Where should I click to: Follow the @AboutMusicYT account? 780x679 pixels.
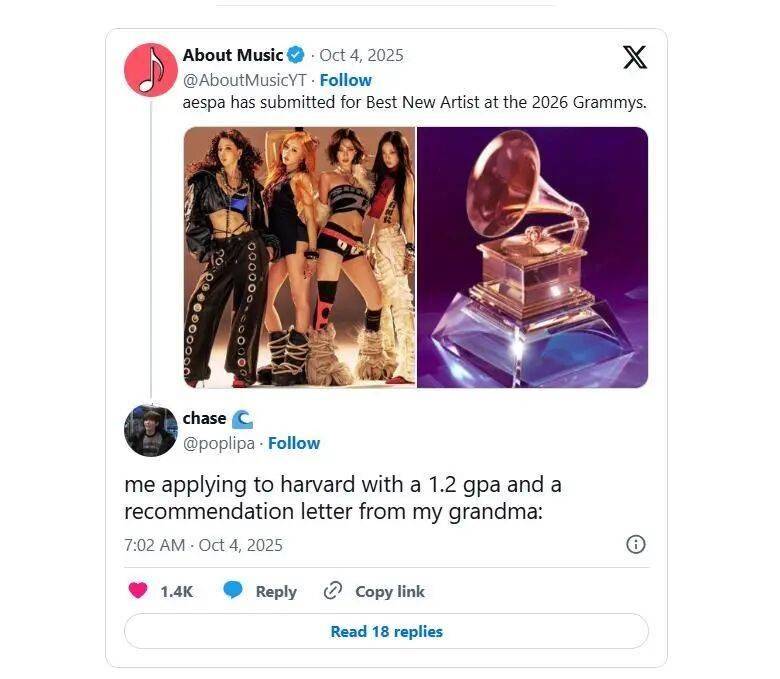[346, 80]
